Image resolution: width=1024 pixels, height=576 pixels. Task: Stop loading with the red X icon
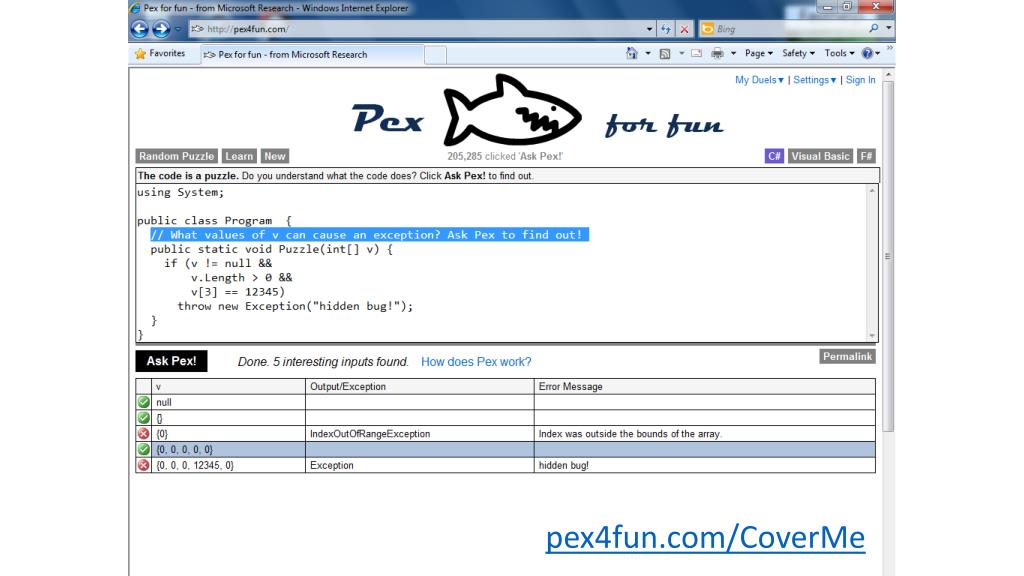pos(684,29)
